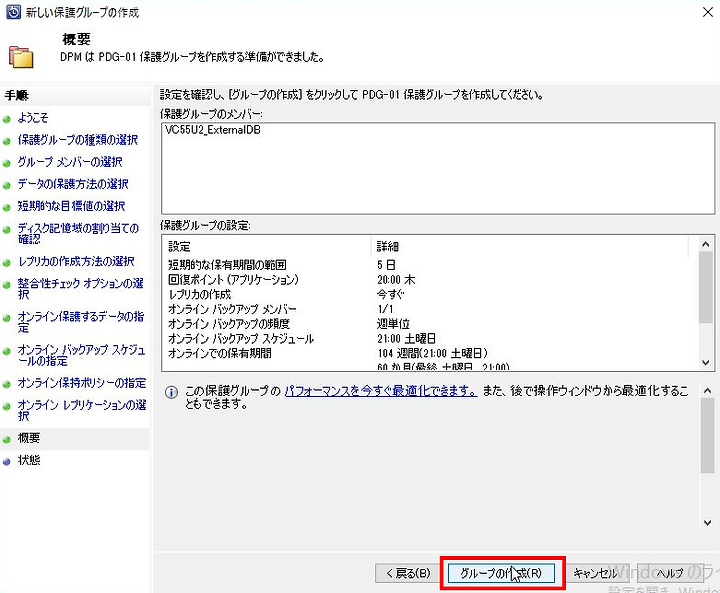Select the ようこそ step
Viewport: 720px width, 593px height.
pyautogui.click(x=33, y=118)
